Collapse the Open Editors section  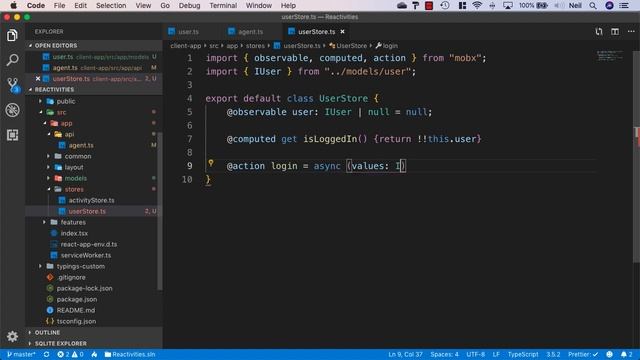pyautogui.click(x=94, y=45)
